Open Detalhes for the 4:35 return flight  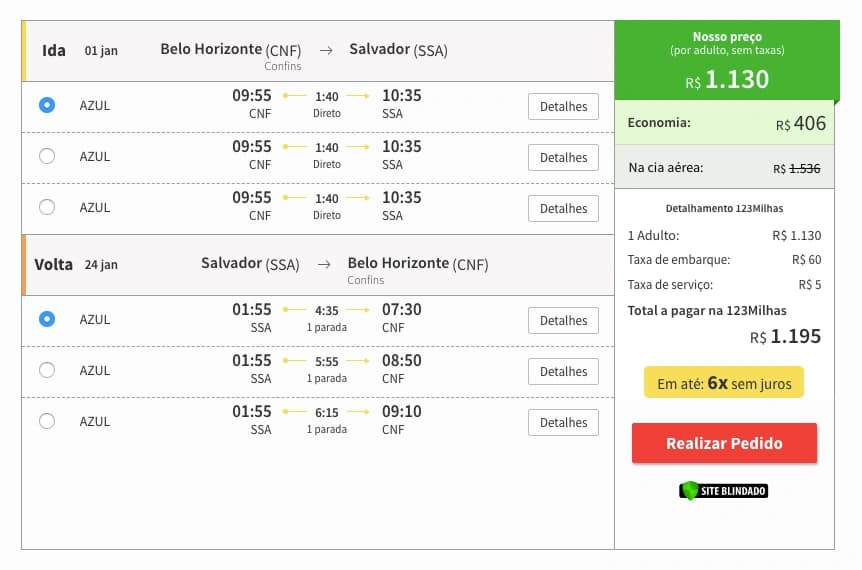[563, 320]
